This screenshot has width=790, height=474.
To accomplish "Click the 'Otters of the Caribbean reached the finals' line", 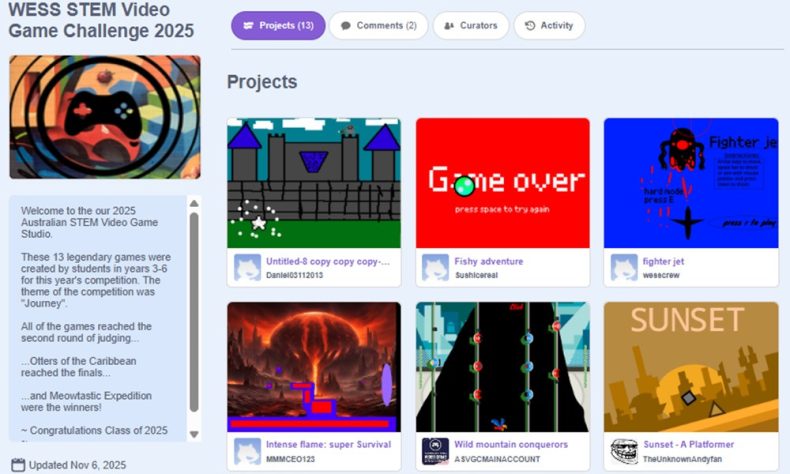I will (79, 367).
